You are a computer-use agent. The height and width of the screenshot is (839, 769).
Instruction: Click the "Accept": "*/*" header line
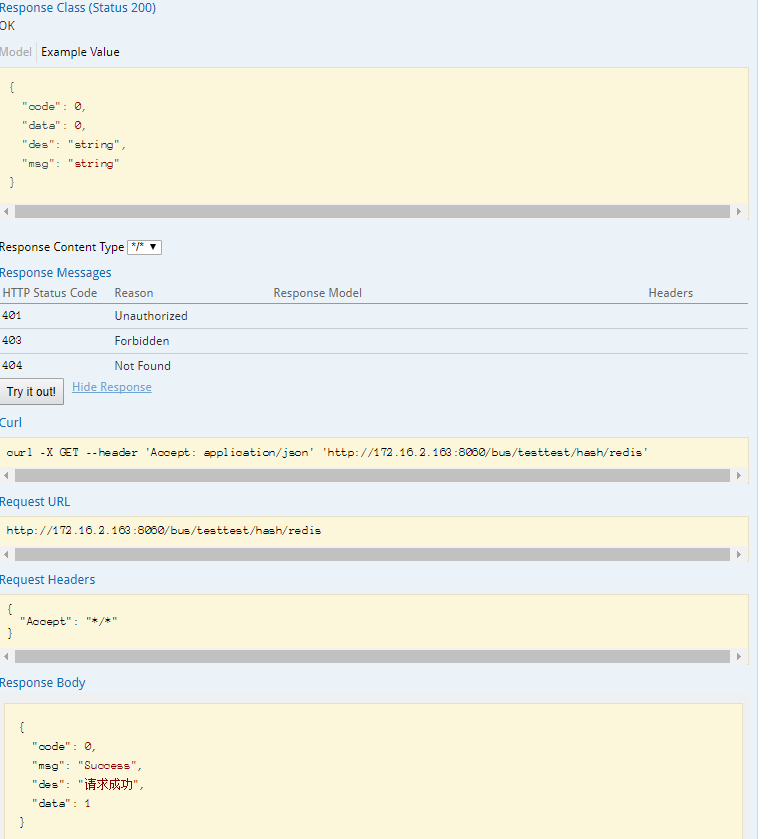pyautogui.click(x=68, y=622)
